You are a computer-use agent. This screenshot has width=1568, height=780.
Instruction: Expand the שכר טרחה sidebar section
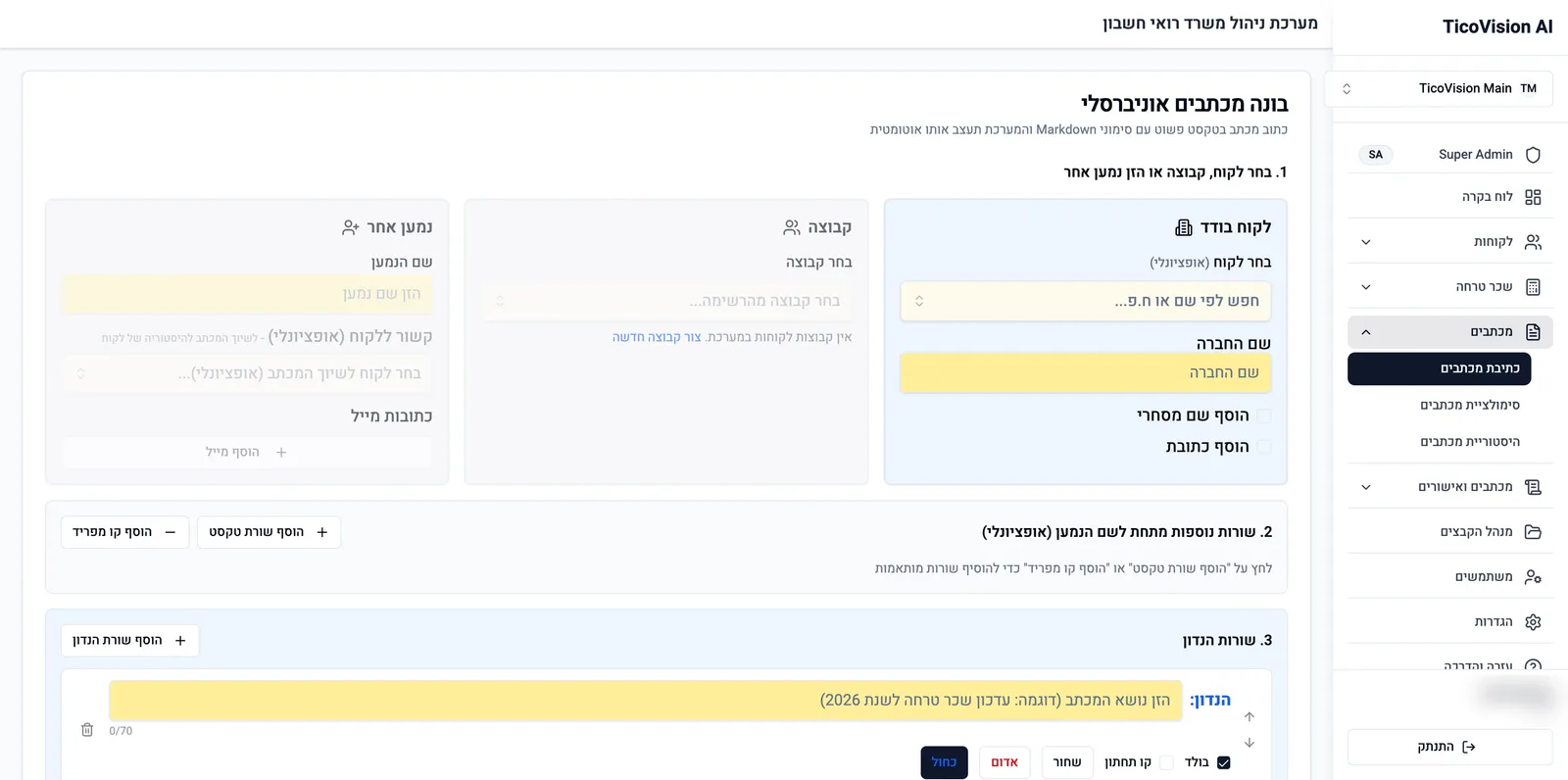point(1366,287)
